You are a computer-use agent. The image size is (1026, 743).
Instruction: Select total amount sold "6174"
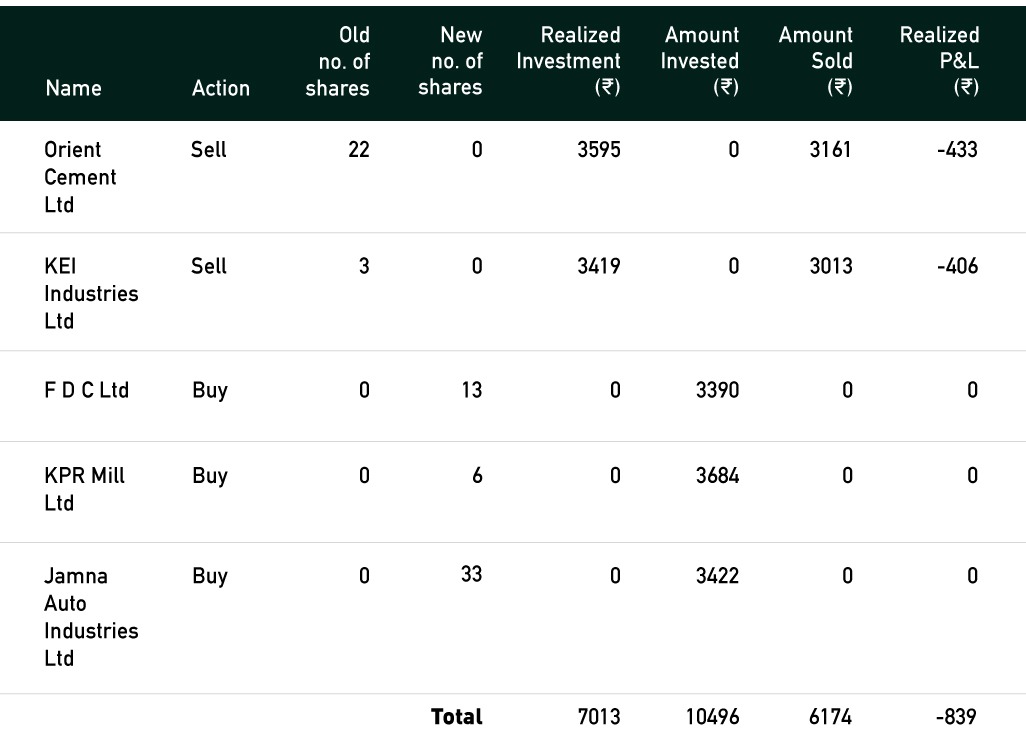830,717
